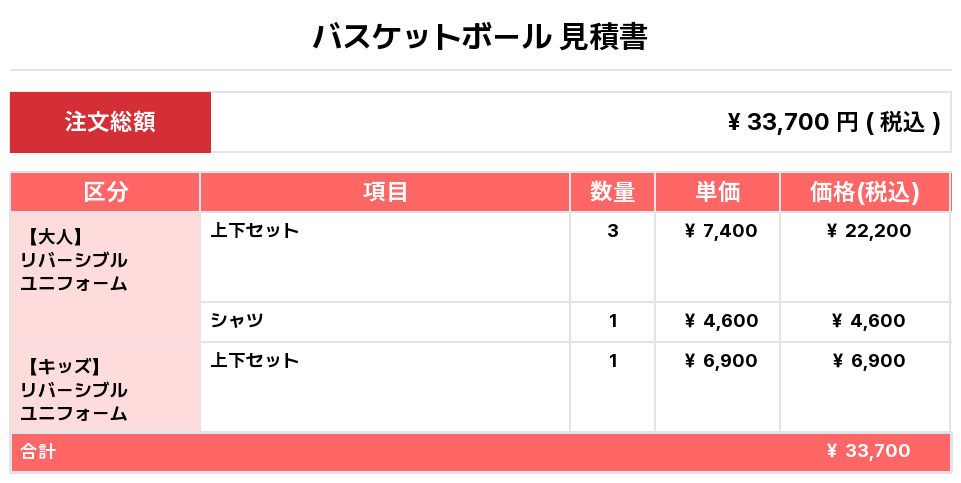
Task: Select シャツ unit price in 単価 column
Action: point(720,321)
